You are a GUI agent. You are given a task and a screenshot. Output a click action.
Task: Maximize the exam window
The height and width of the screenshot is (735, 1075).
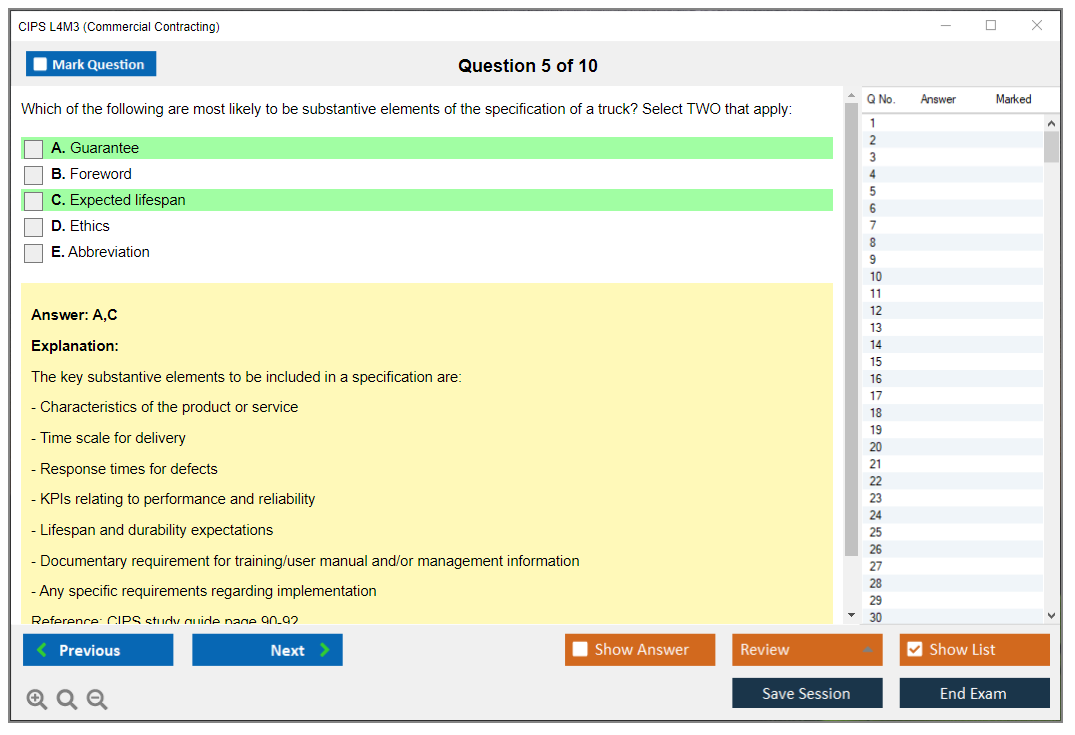coord(991,26)
